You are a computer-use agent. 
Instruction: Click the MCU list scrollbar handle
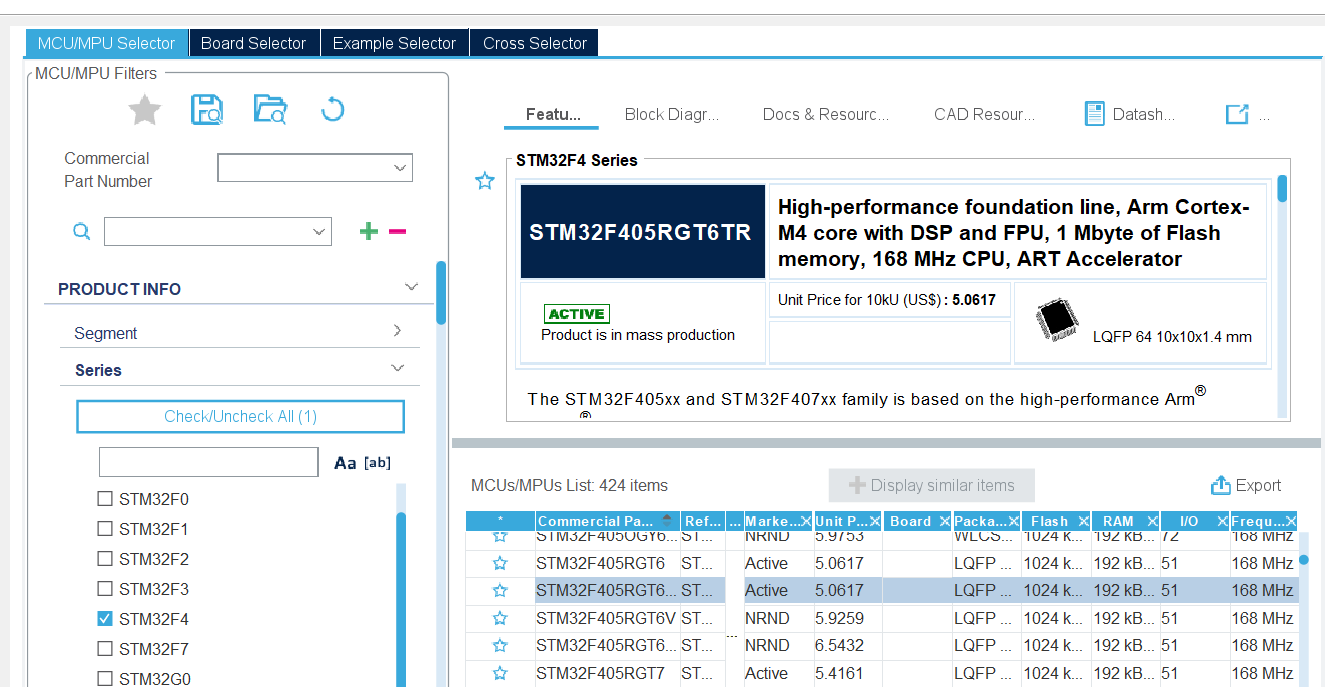click(x=1303, y=559)
